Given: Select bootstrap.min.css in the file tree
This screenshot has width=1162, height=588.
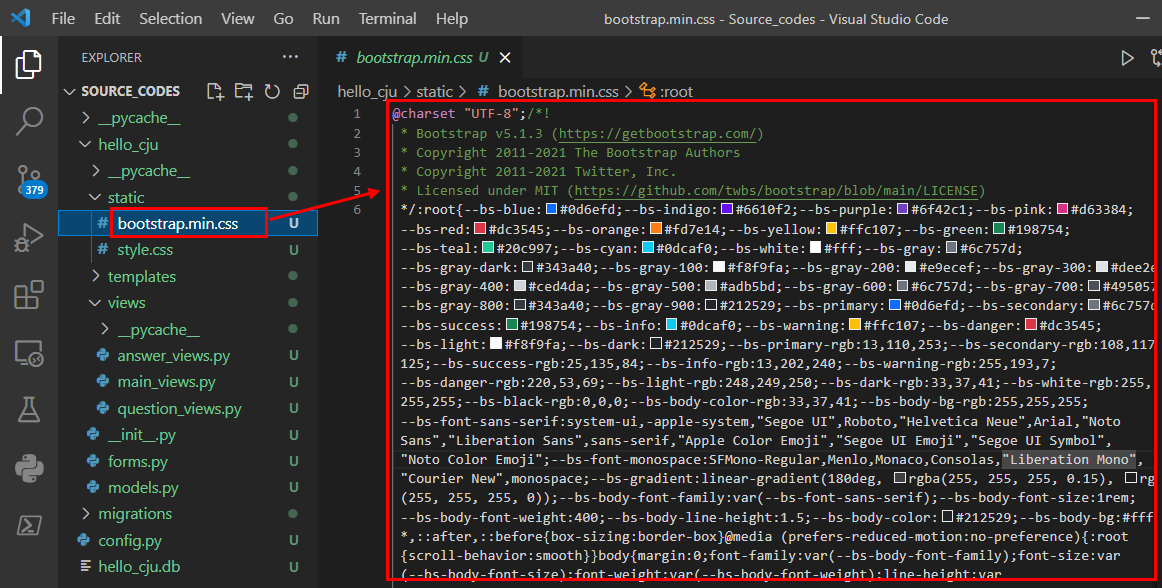Looking at the screenshot, I should click(x=188, y=223).
